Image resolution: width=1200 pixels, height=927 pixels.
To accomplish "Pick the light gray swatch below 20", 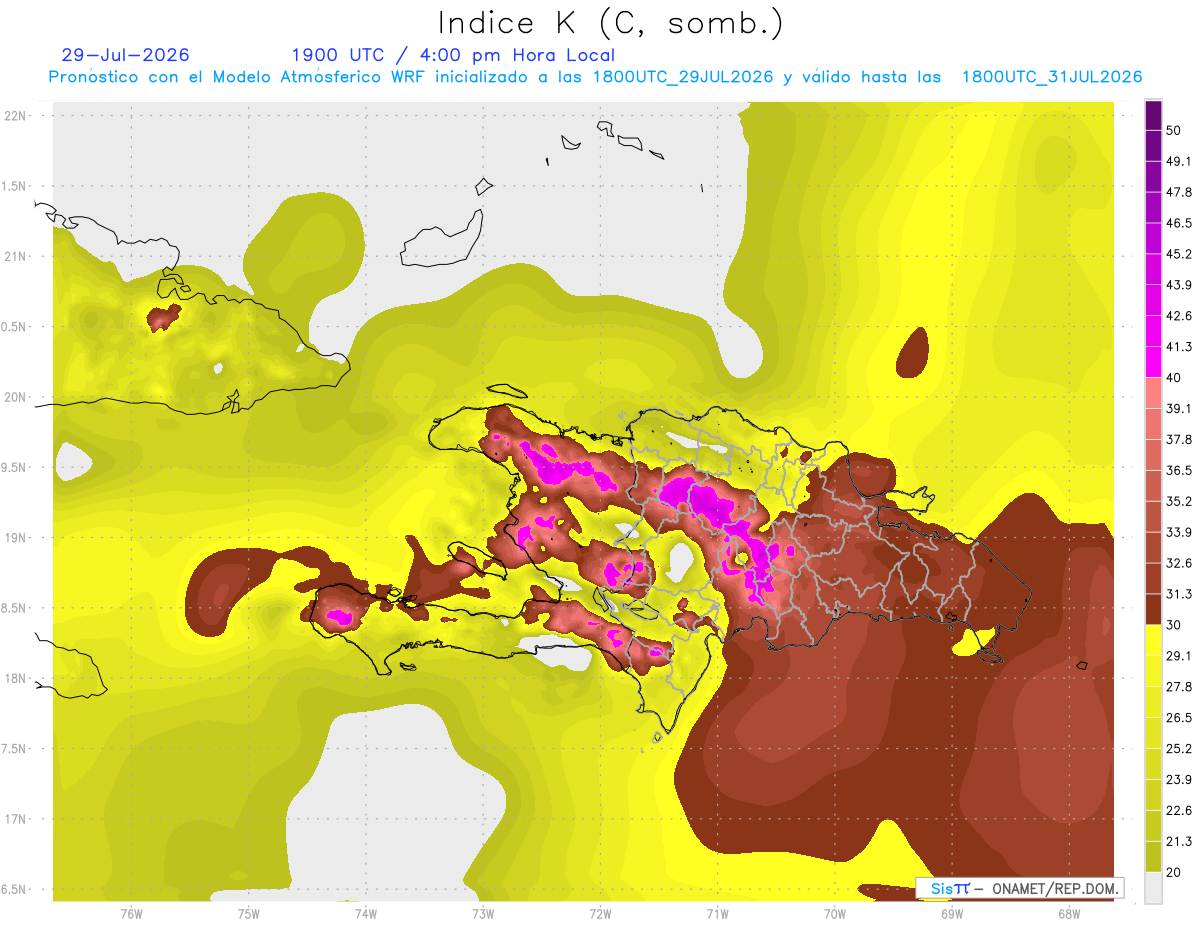I will pyautogui.click(x=1153, y=888).
